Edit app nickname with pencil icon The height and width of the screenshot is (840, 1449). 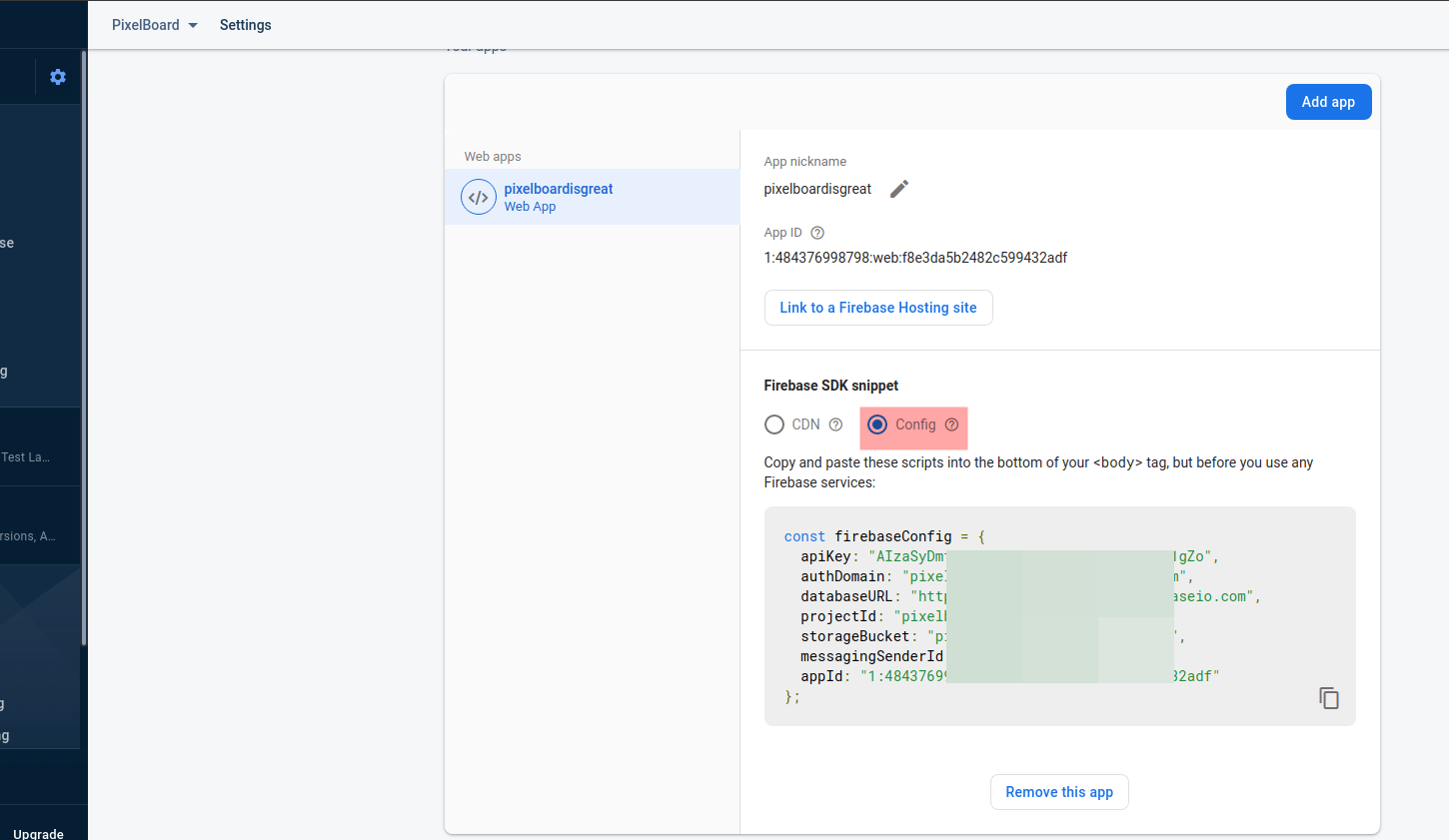[x=899, y=189]
